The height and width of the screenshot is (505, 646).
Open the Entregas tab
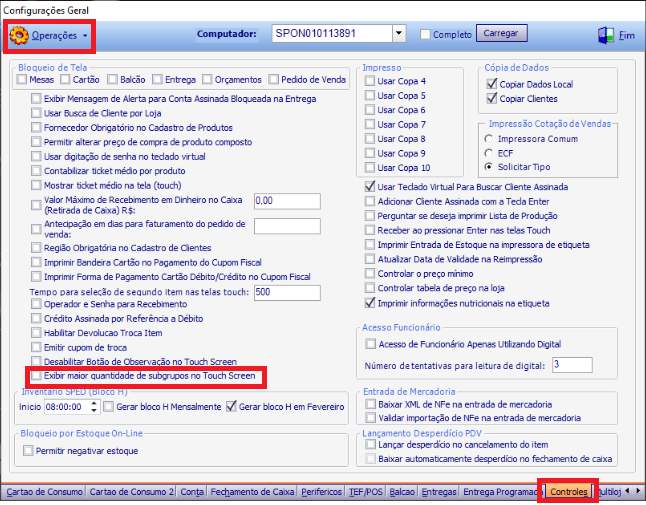(x=439, y=492)
